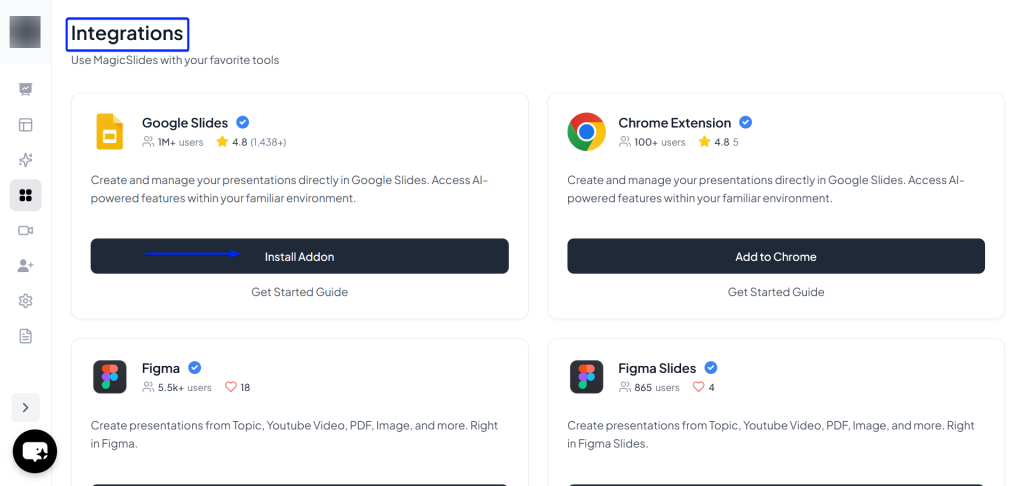This screenshot has height=486, width=1024.
Task: Open the presentations icon in sidebar
Action: (x=25, y=89)
